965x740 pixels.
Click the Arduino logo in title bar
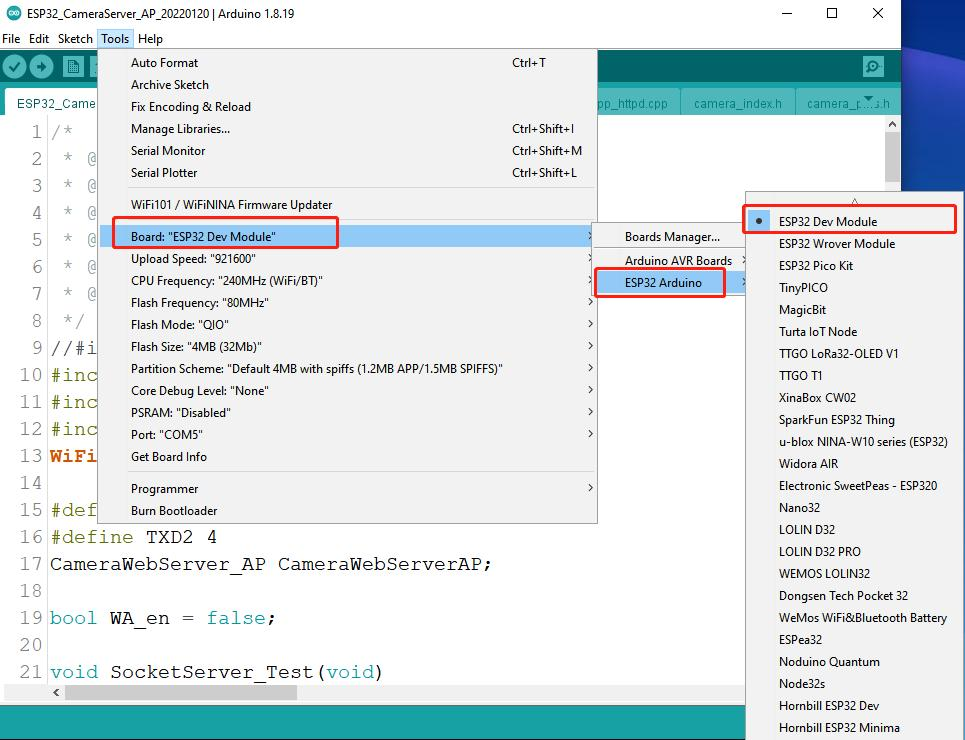pos(13,13)
